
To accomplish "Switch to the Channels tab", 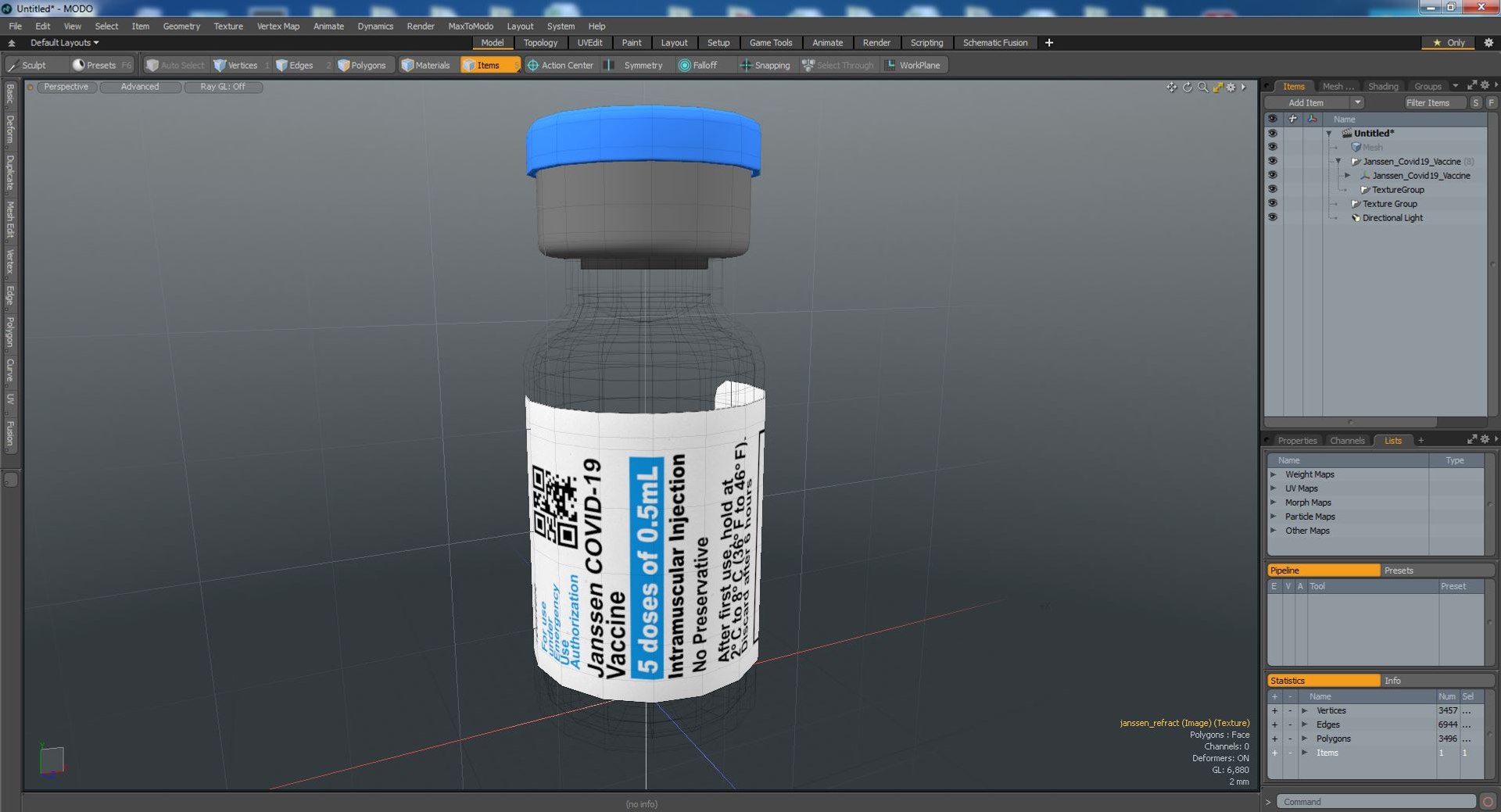I will [1347, 440].
